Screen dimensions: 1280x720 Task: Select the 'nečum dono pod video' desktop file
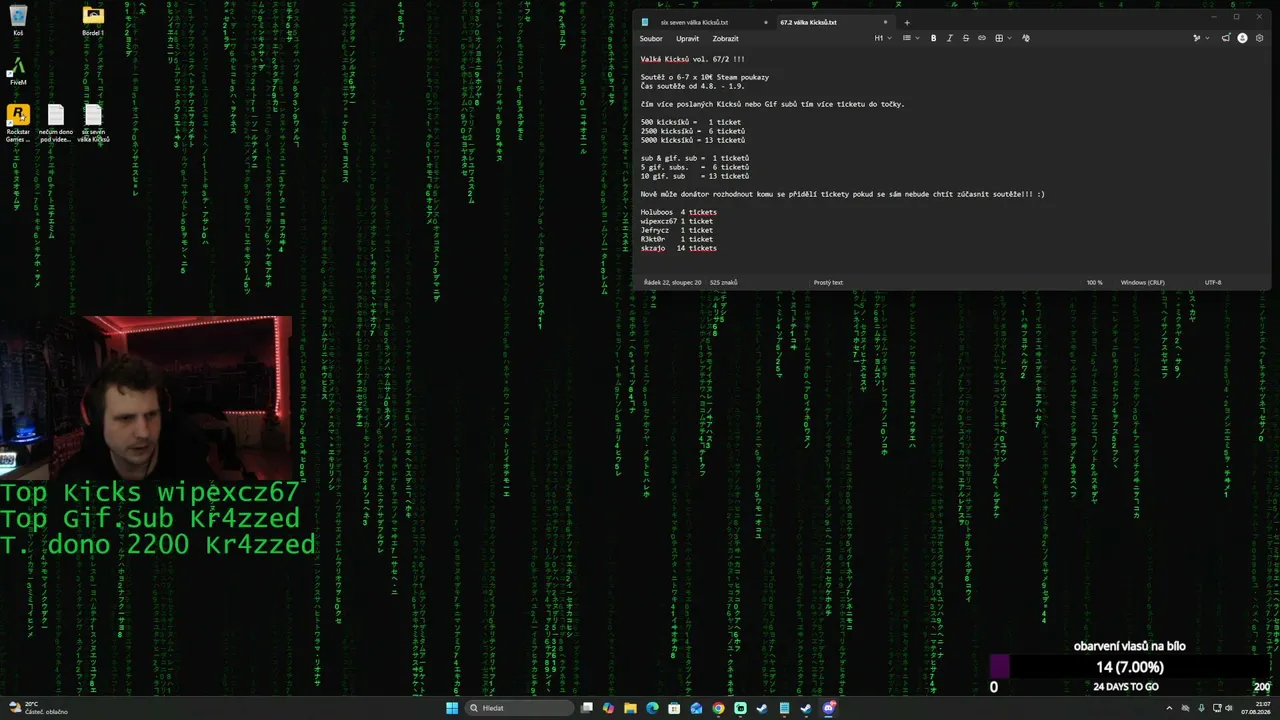click(x=56, y=123)
